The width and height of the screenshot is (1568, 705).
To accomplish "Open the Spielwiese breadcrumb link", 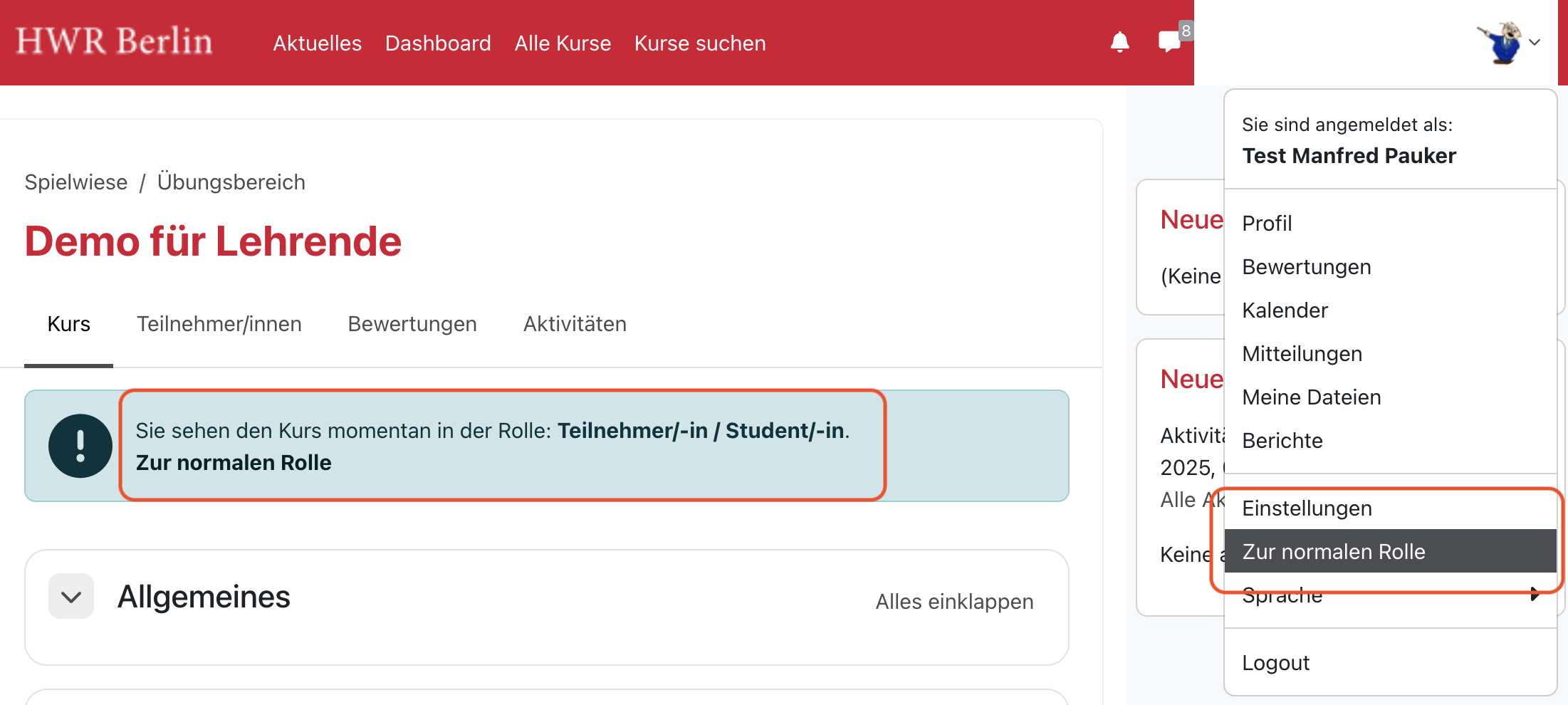I will (x=75, y=182).
